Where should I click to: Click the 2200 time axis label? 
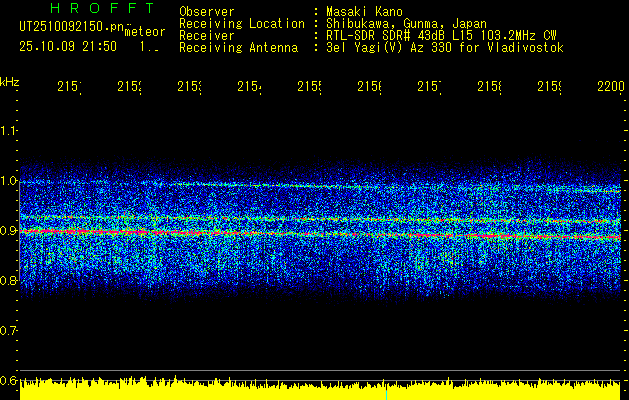(x=611, y=86)
